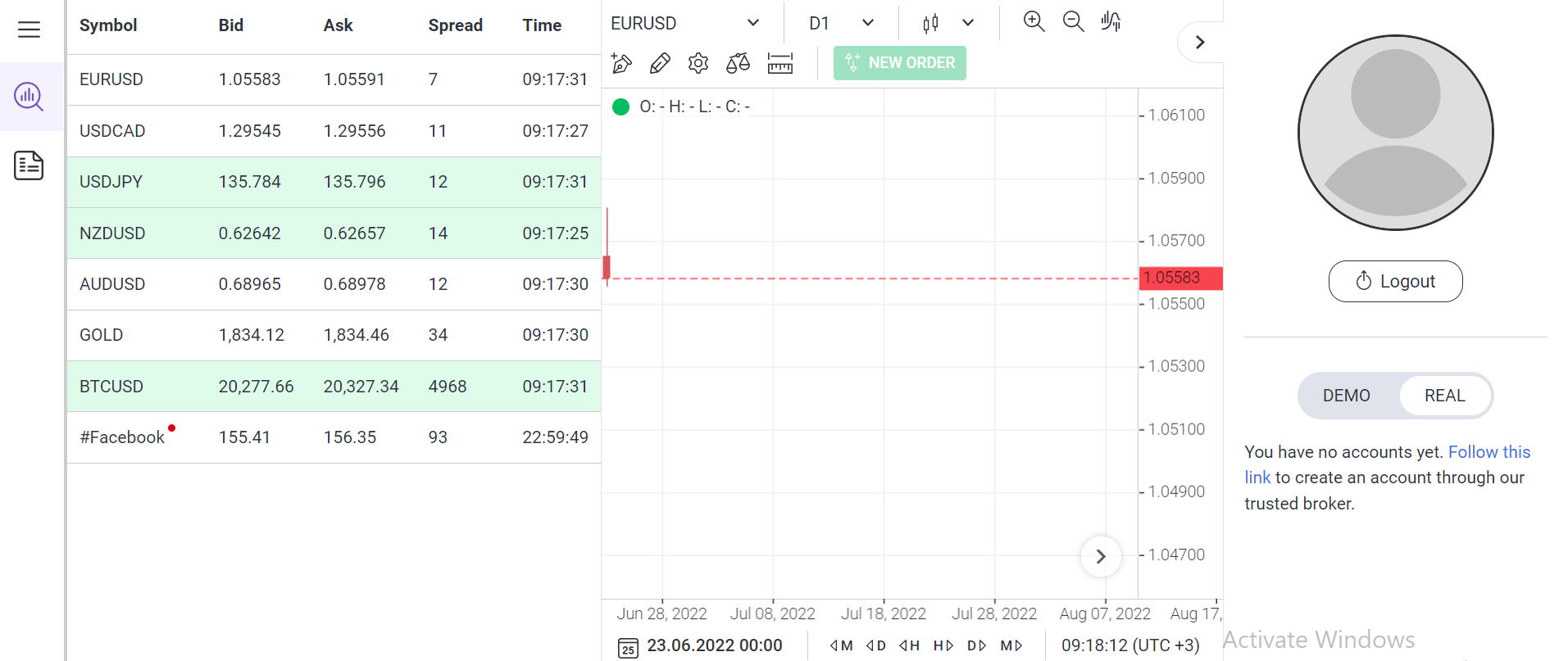Step forward one month
This screenshot has width=1568, height=661.
(x=1011, y=645)
